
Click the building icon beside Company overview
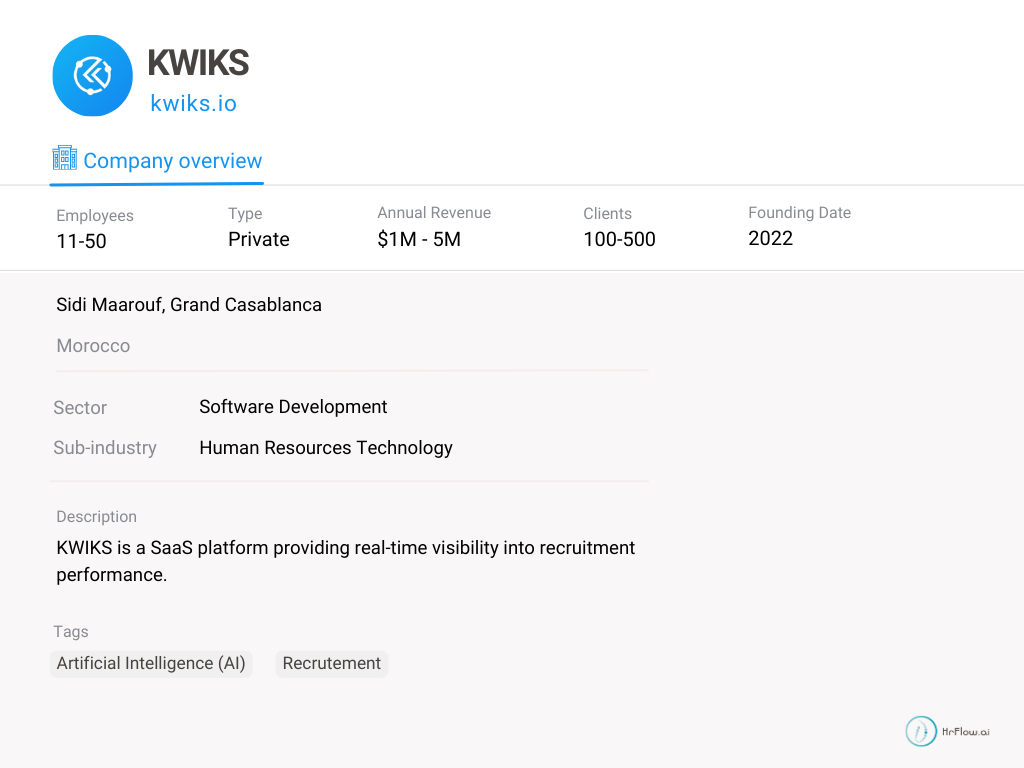coord(65,158)
